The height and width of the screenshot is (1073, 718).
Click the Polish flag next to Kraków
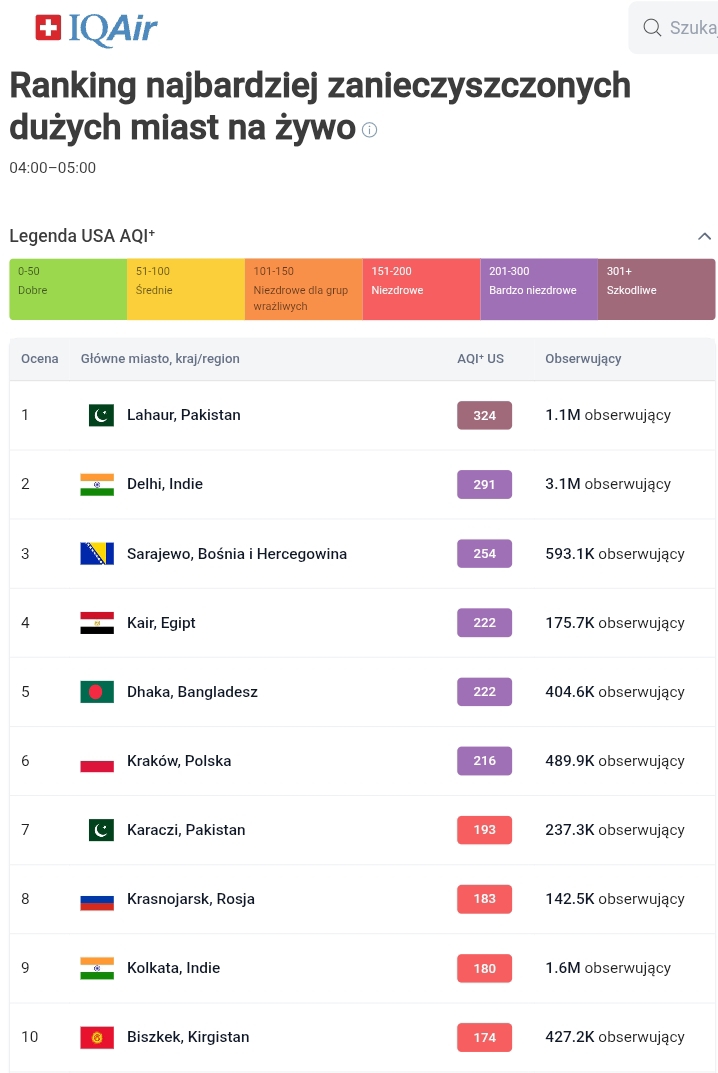pos(97,761)
